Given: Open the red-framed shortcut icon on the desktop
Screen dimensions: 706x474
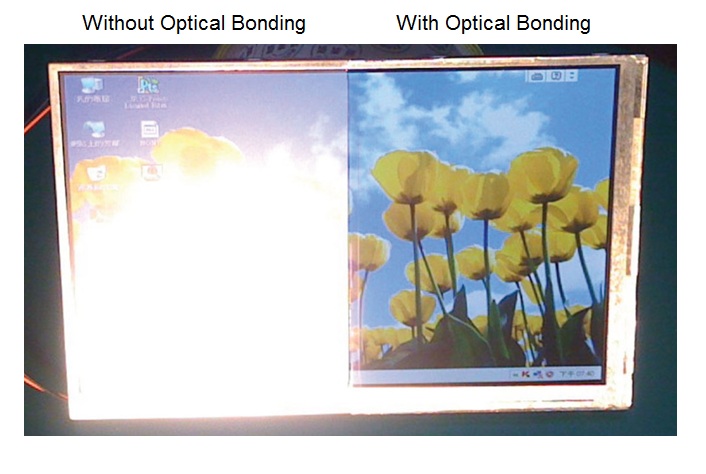Looking at the screenshot, I should point(151,173).
